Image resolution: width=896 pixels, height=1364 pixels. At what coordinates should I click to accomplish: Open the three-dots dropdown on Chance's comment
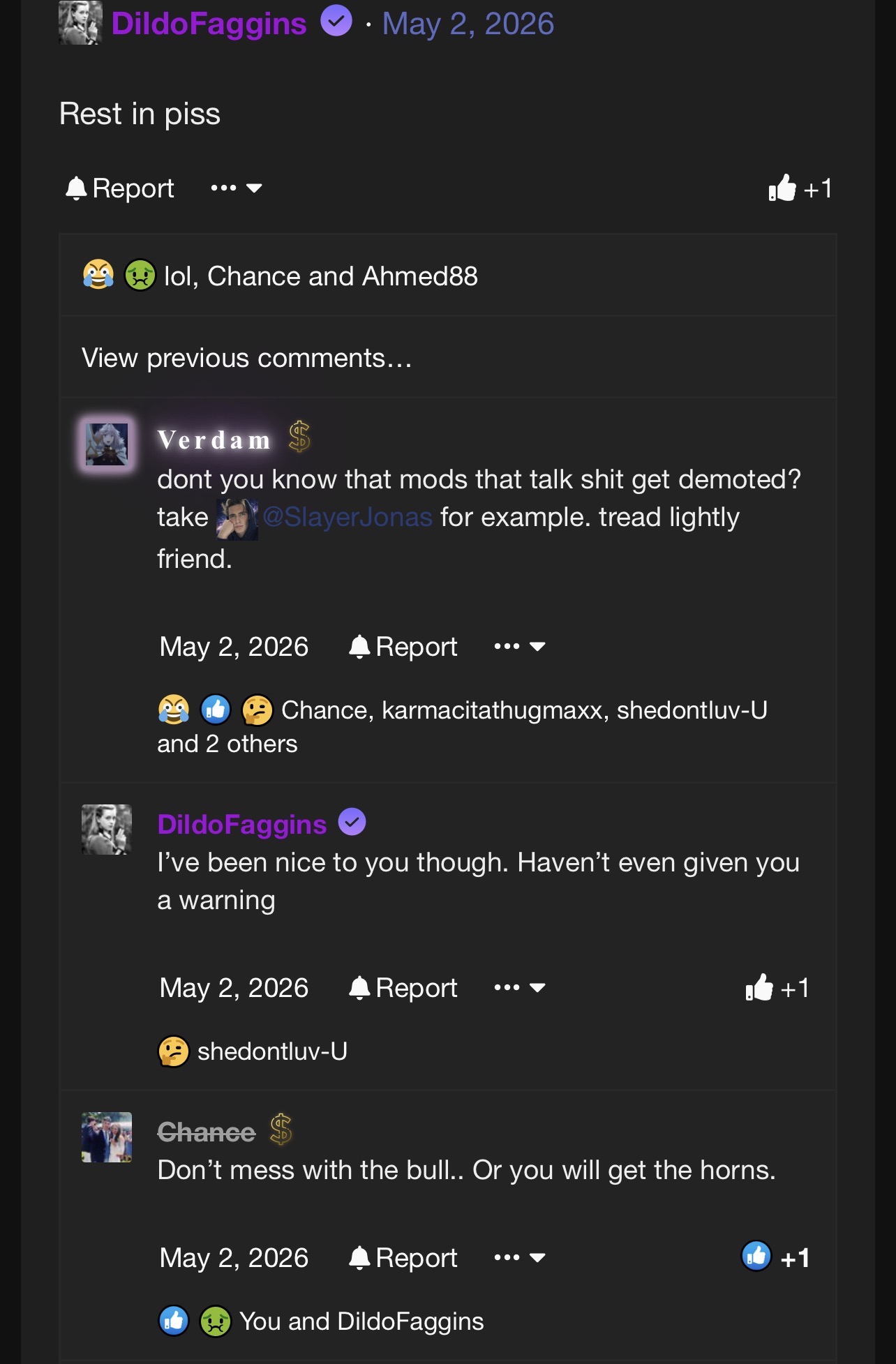pyautogui.click(x=519, y=1257)
